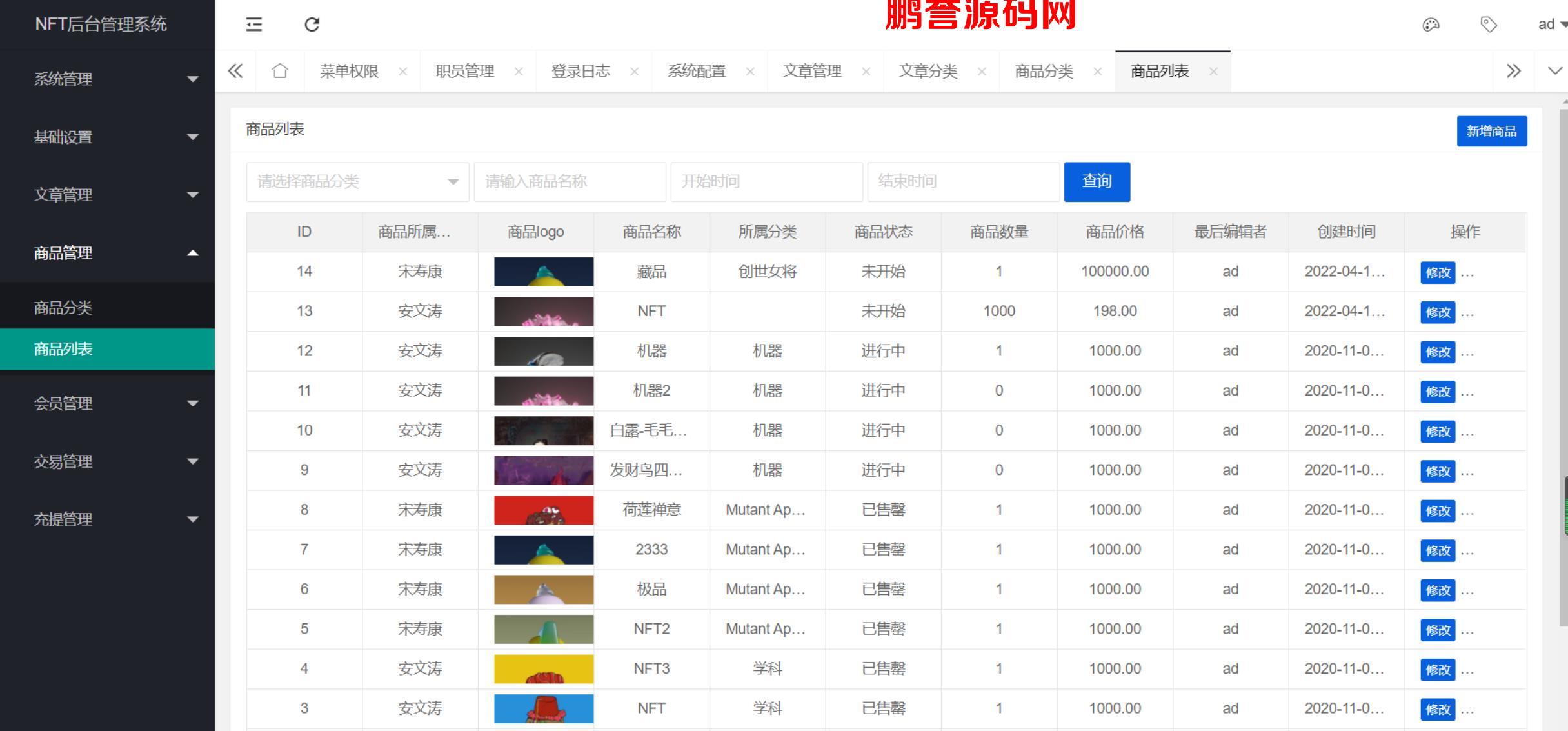1568x731 pixels.
Task: Open the logo thumbnail of product NFT3
Action: 544,669
